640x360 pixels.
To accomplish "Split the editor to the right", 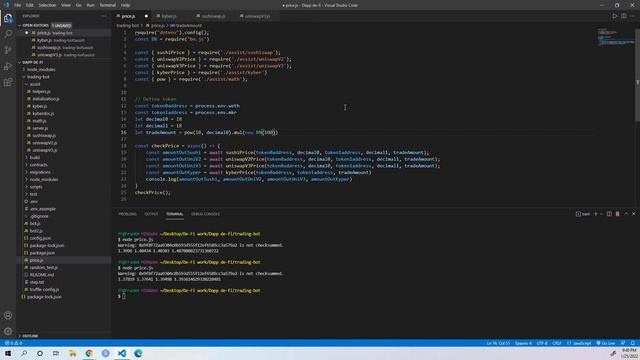I will [x=624, y=16].
